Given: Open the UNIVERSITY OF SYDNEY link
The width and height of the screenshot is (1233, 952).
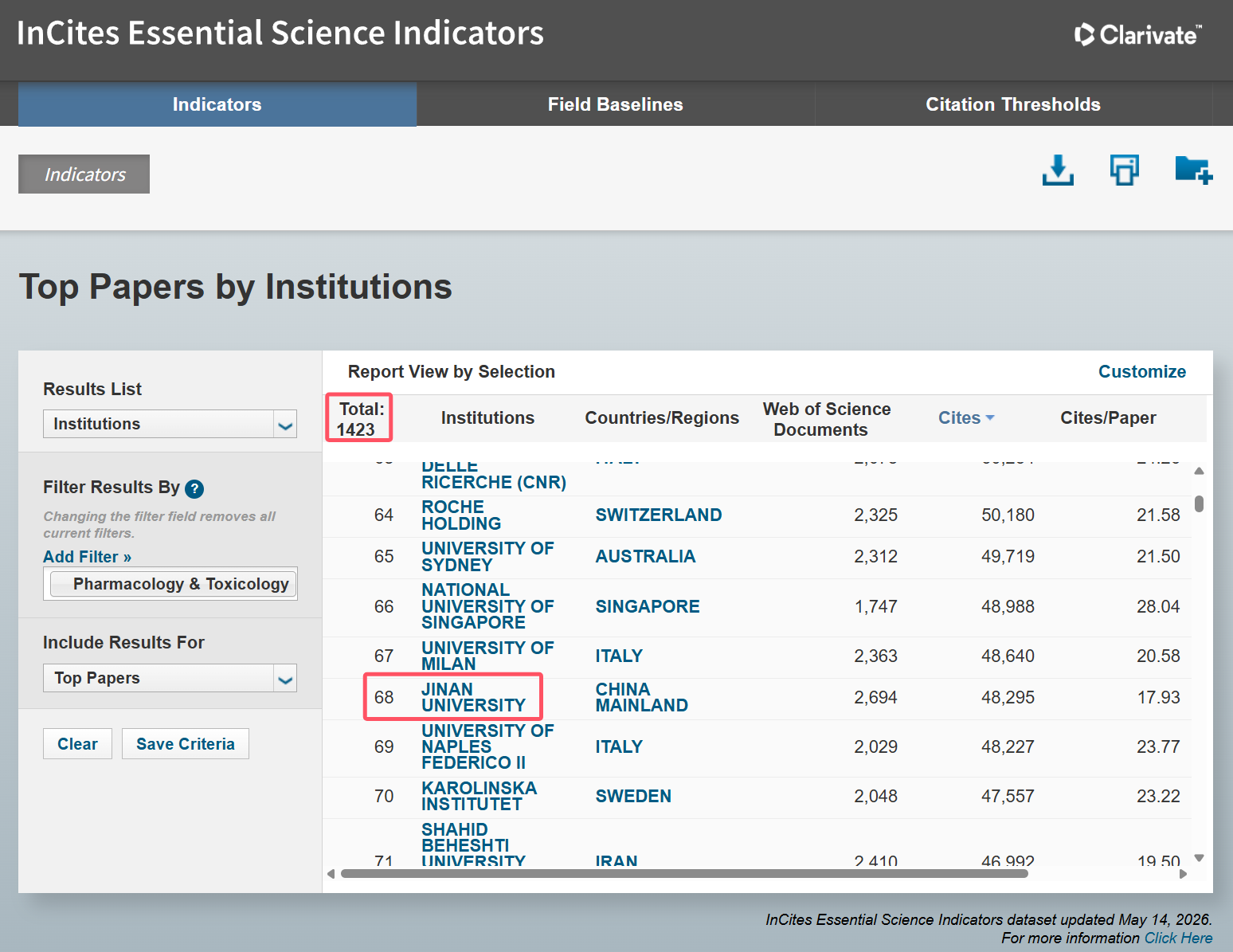Looking at the screenshot, I should pos(487,557).
